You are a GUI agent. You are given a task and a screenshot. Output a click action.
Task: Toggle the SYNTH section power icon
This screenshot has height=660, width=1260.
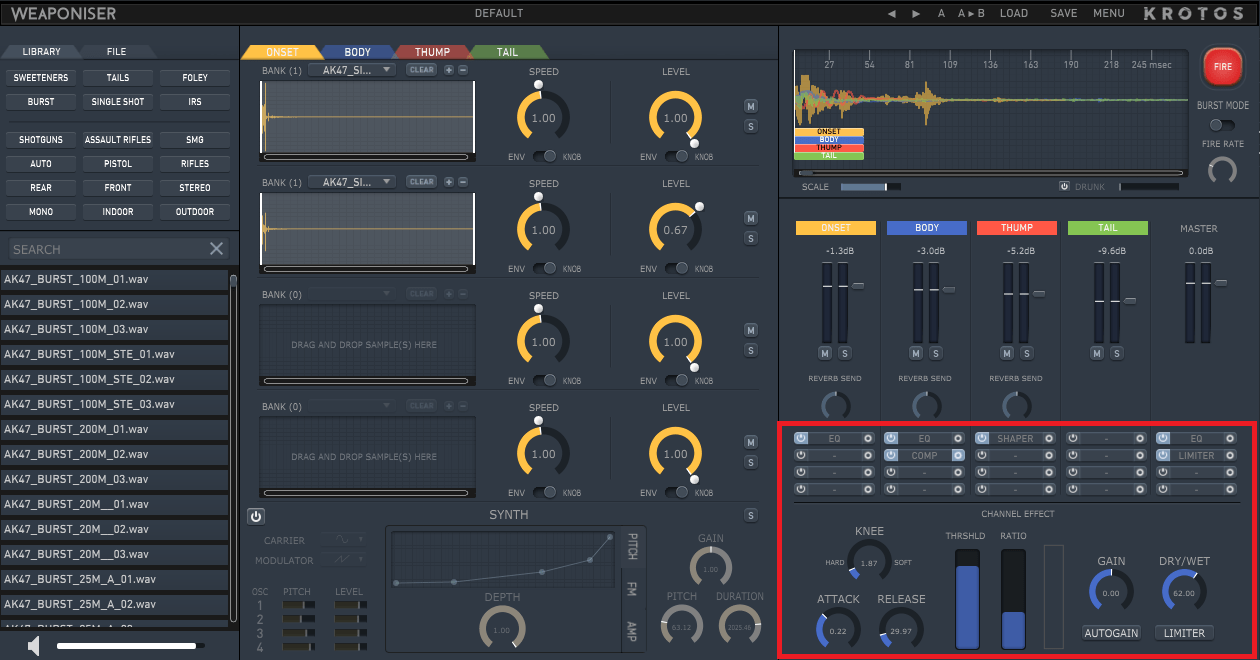(256, 516)
